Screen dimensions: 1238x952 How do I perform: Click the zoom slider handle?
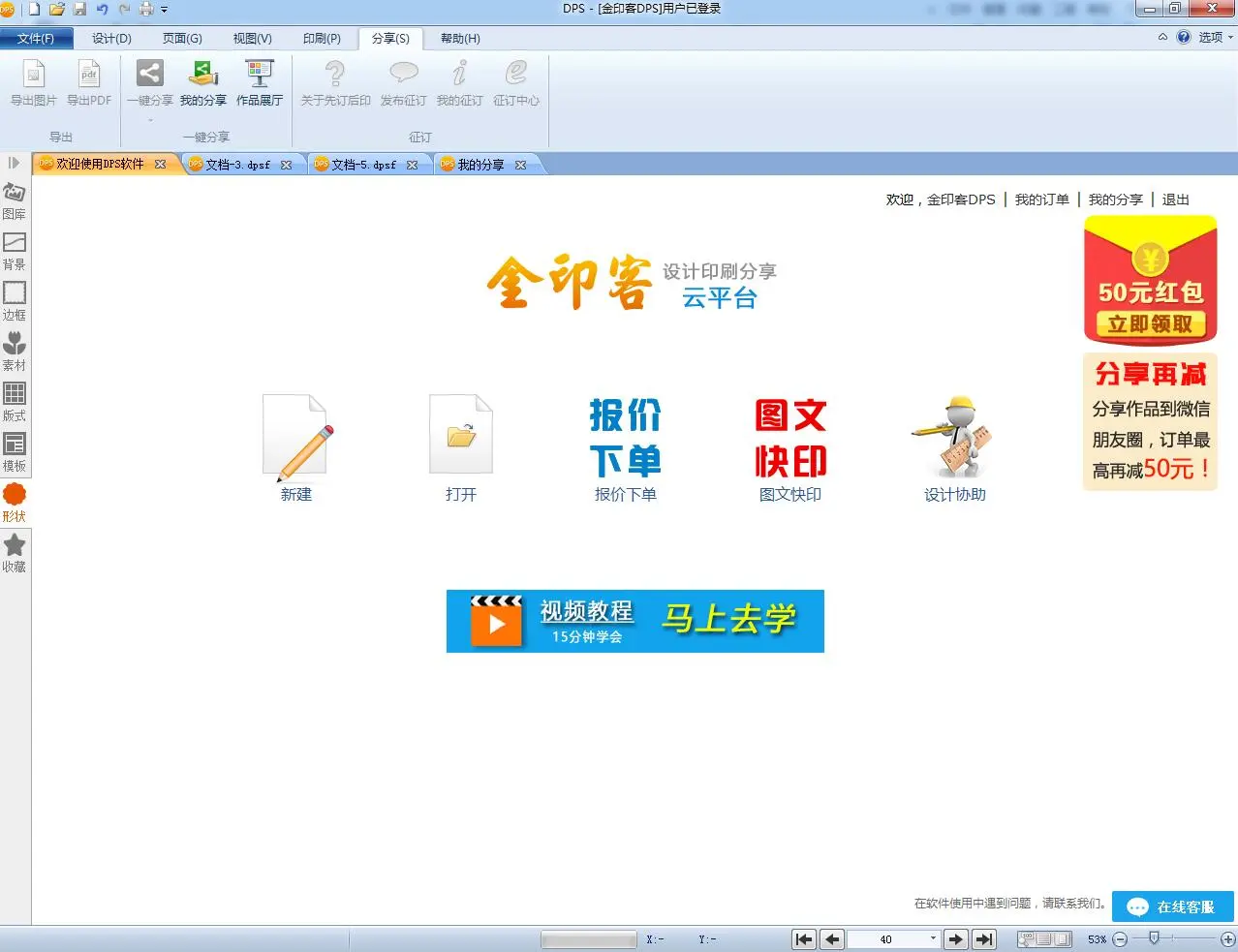[x=1153, y=937]
